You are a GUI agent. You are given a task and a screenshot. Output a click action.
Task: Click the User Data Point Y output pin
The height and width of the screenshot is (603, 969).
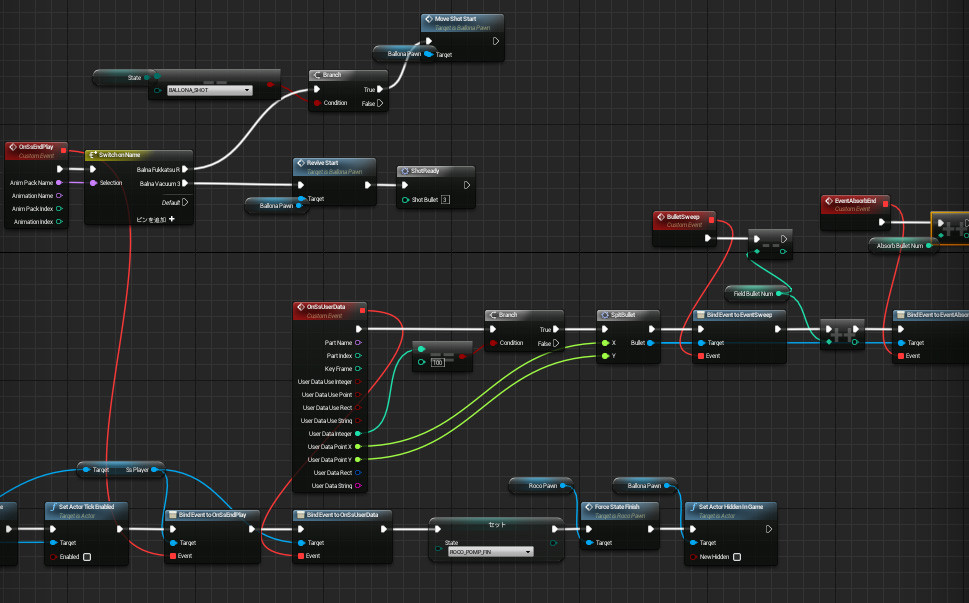click(x=358, y=460)
